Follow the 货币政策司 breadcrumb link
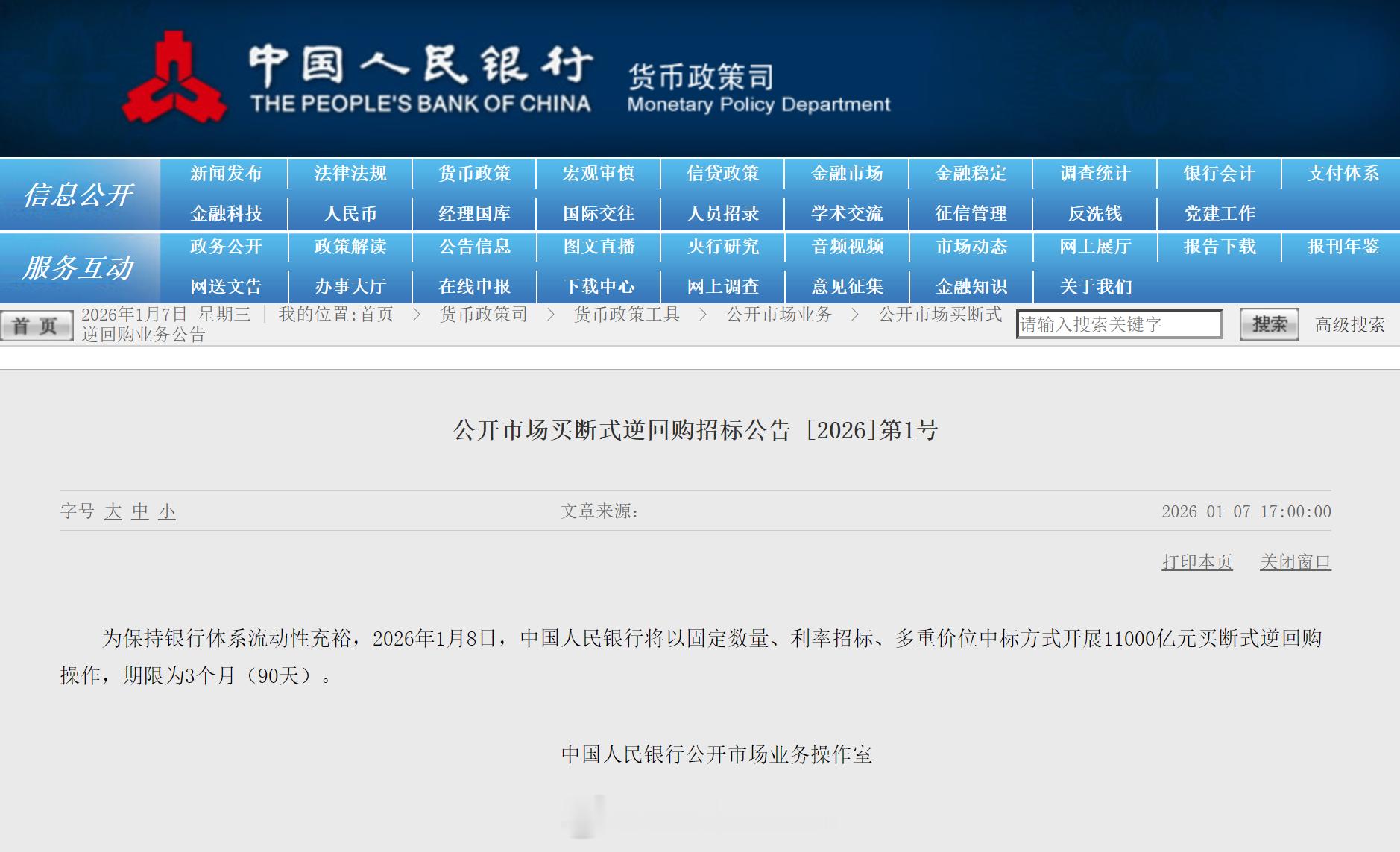This screenshot has width=1400, height=852. click(483, 315)
